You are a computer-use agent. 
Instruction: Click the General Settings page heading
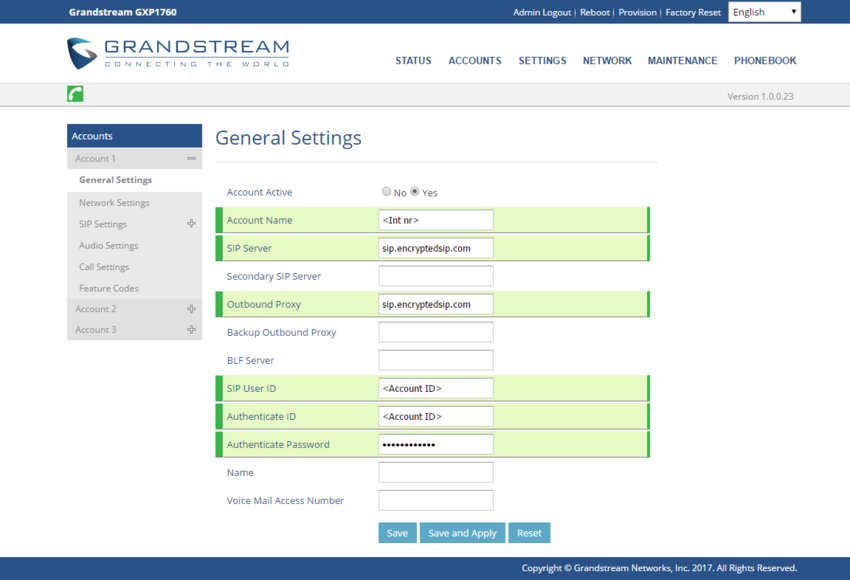click(288, 138)
